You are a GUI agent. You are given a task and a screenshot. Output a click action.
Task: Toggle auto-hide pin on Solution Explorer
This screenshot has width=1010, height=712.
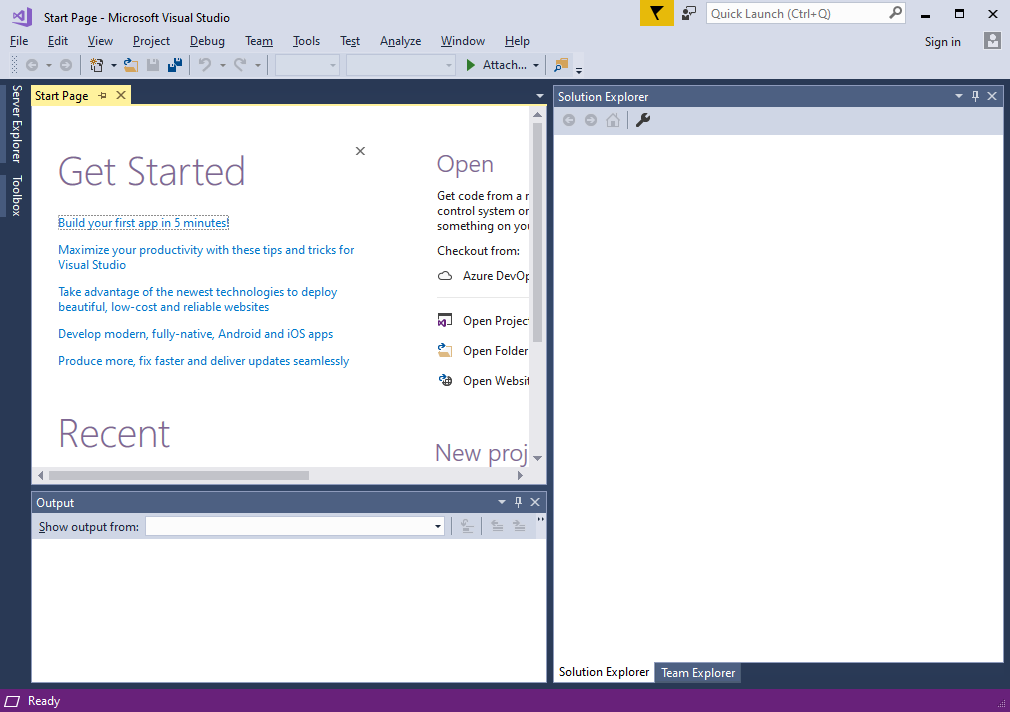tap(976, 96)
